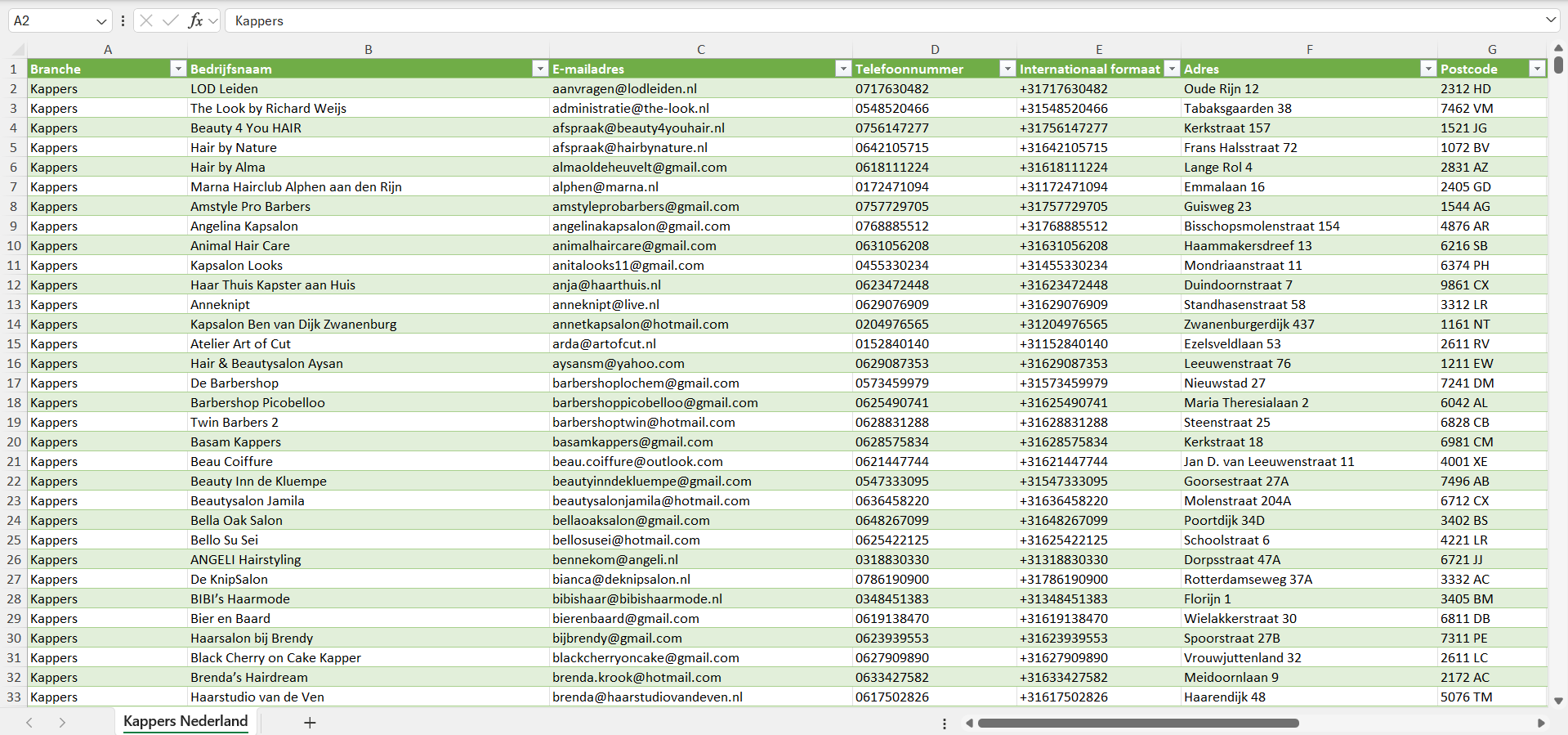Viewport: 1568px width, 735px height.
Task: Click the Cancel X icon in formula bar
Action: tap(146, 20)
